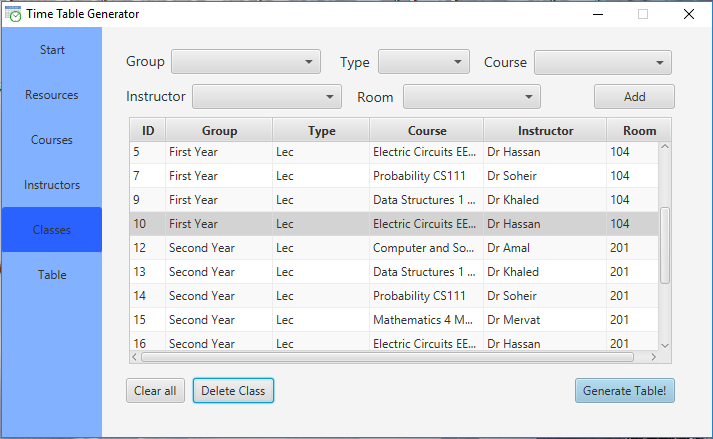Click the Instructor column header
This screenshot has width=713, height=439.
pos(545,131)
